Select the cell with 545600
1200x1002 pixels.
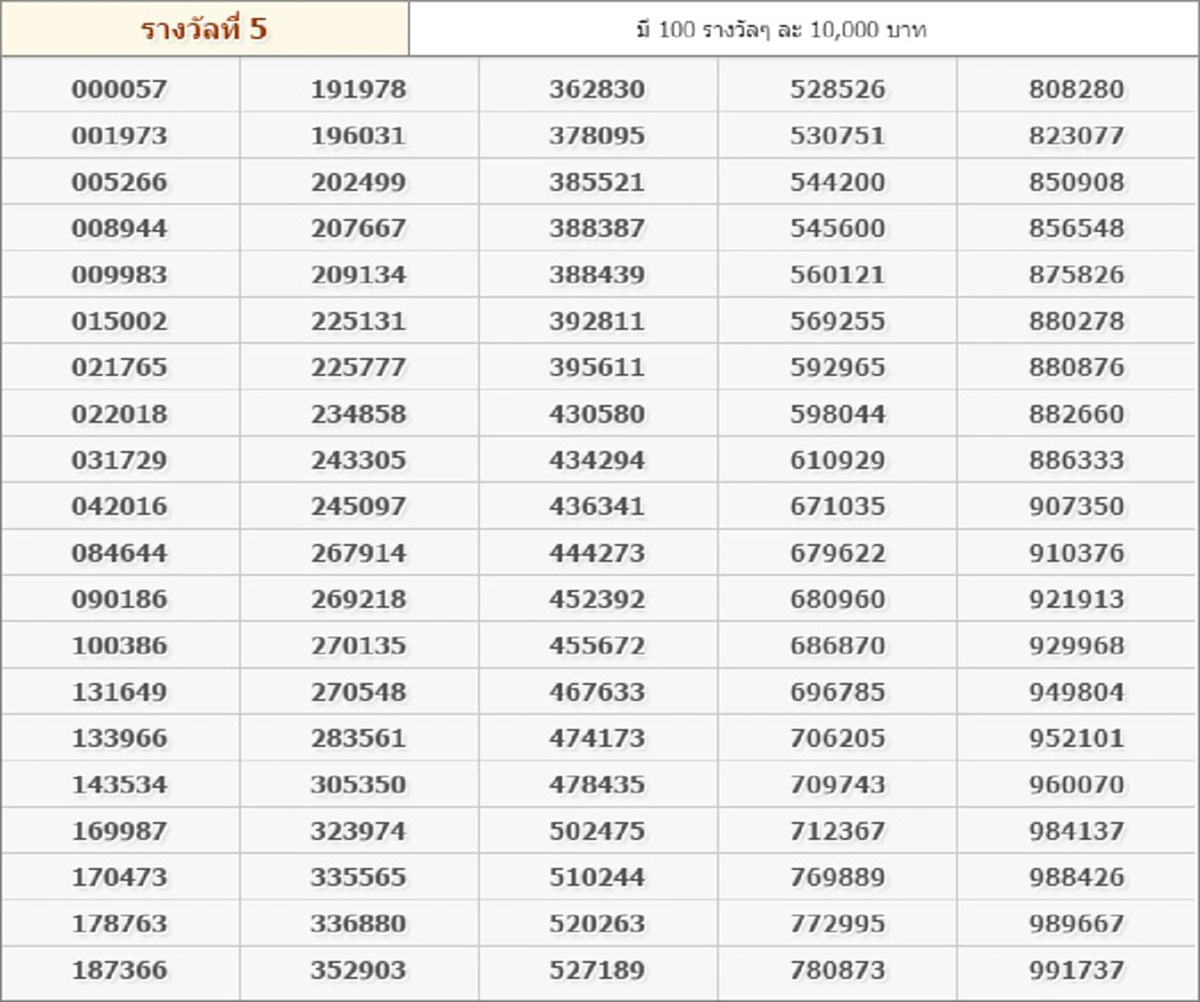pyautogui.click(x=837, y=228)
